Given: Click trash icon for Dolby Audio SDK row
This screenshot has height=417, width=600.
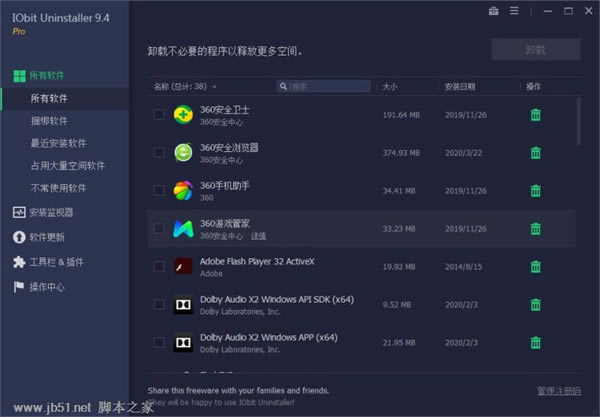Looking at the screenshot, I should pyautogui.click(x=535, y=305).
